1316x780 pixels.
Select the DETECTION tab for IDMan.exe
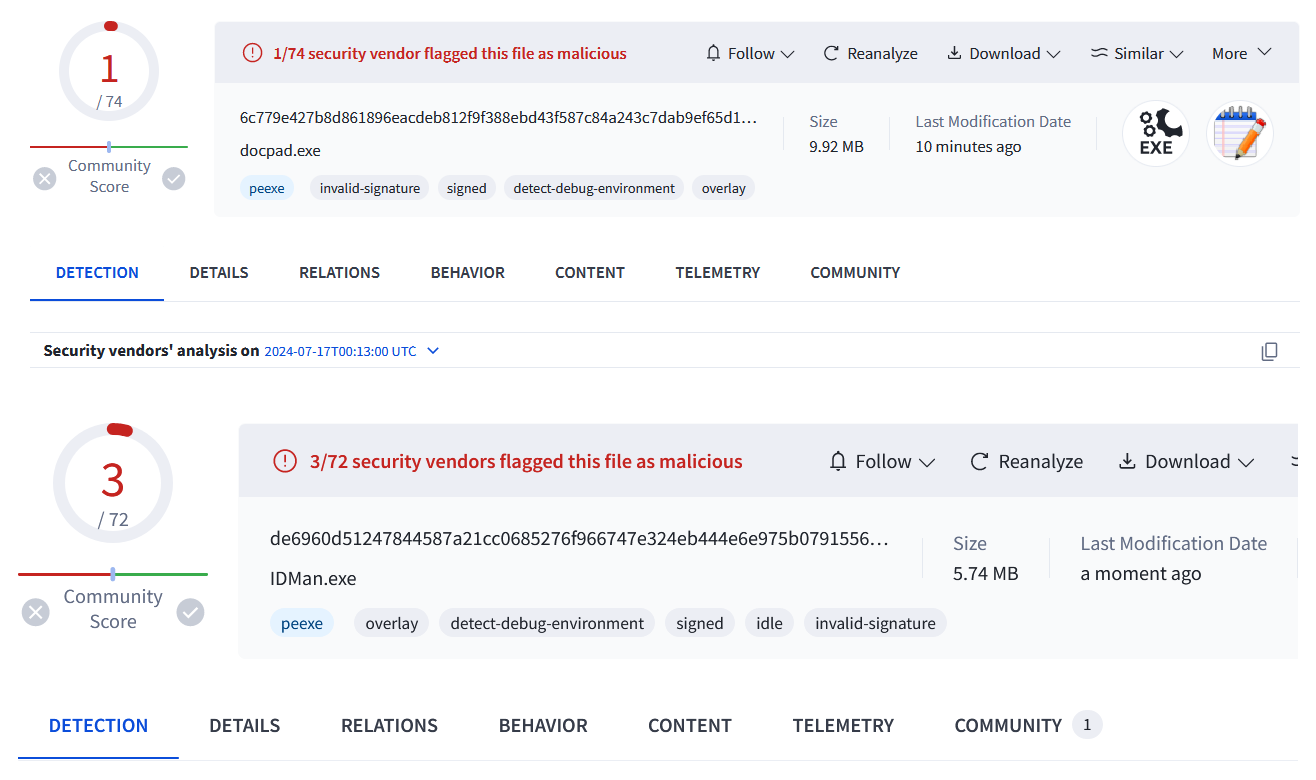tap(99, 726)
